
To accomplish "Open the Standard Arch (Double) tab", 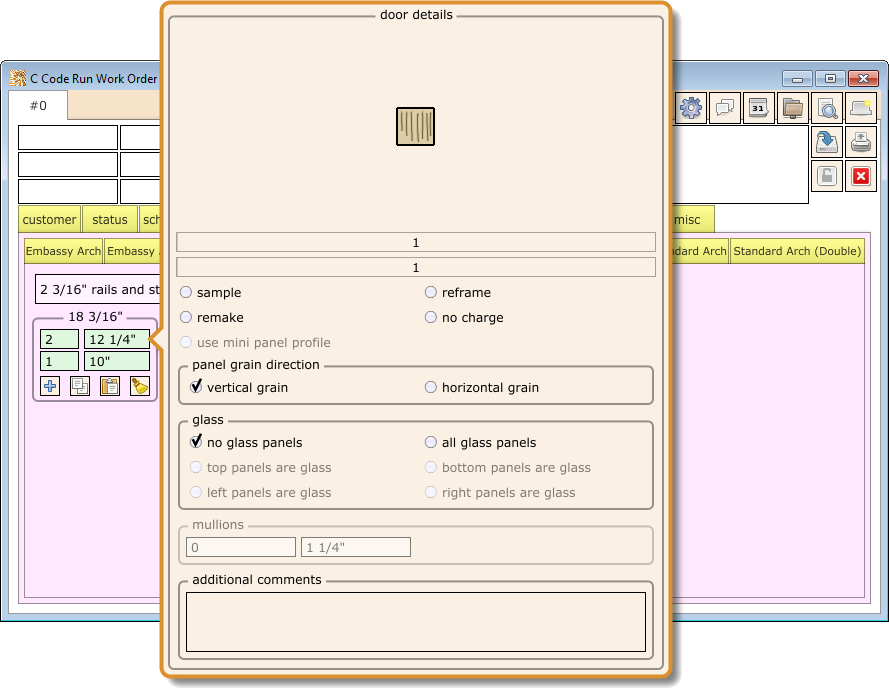I will pos(796,251).
